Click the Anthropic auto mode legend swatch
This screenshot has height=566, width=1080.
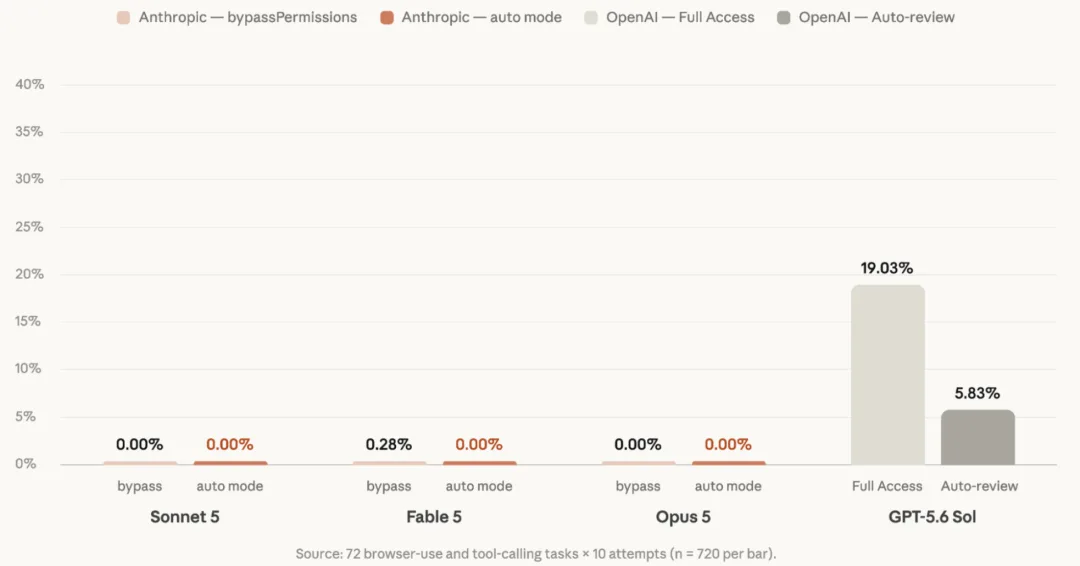387,18
